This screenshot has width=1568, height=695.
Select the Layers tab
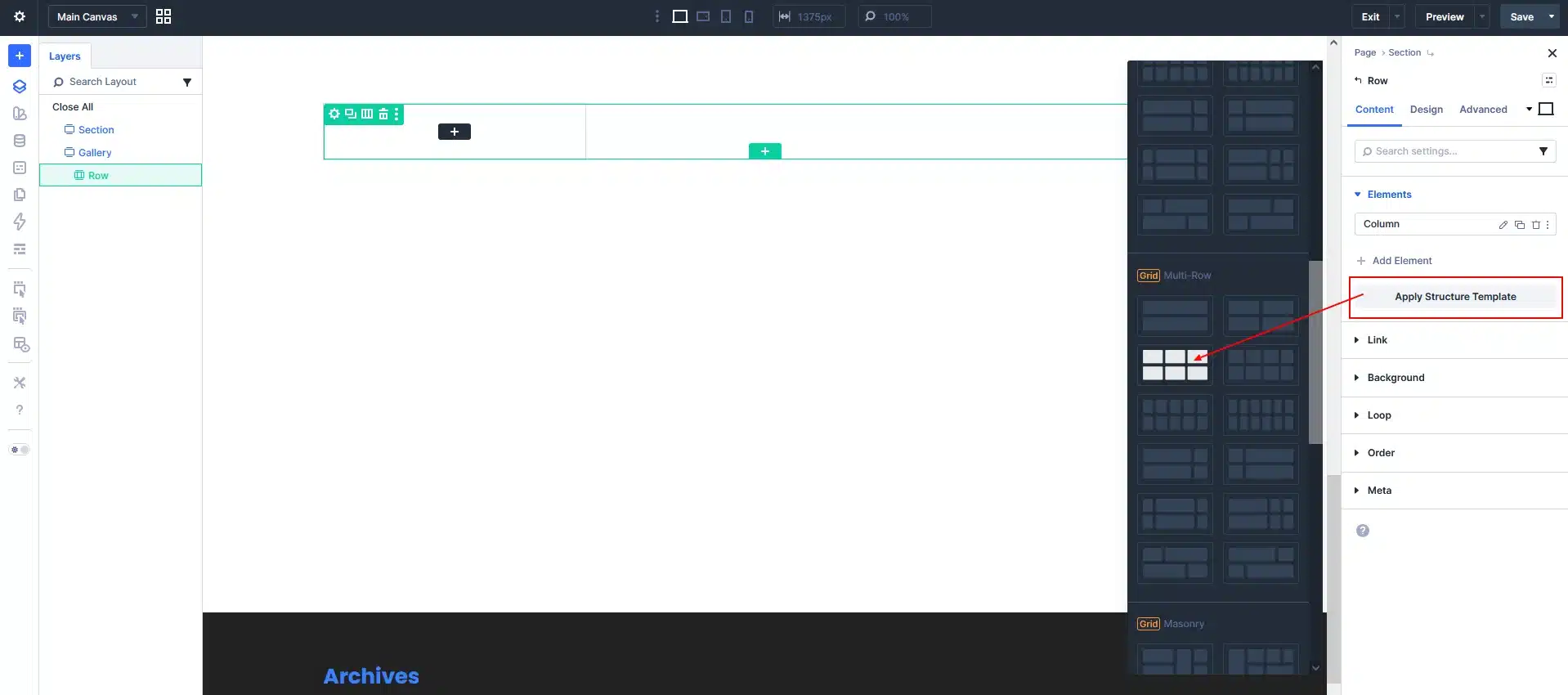pyautogui.click(x=65, y=56)
